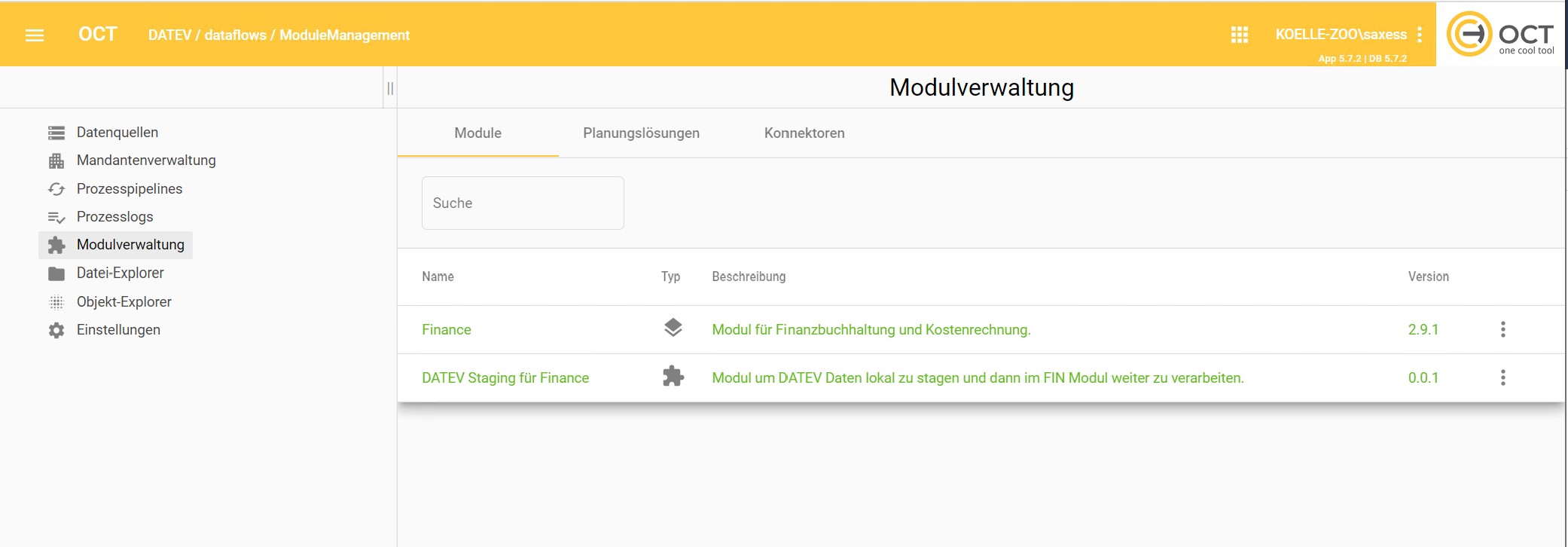The image size is (1568, 547).
Task: Open DATEV Staging für Finance module
Action: [505, 378]
